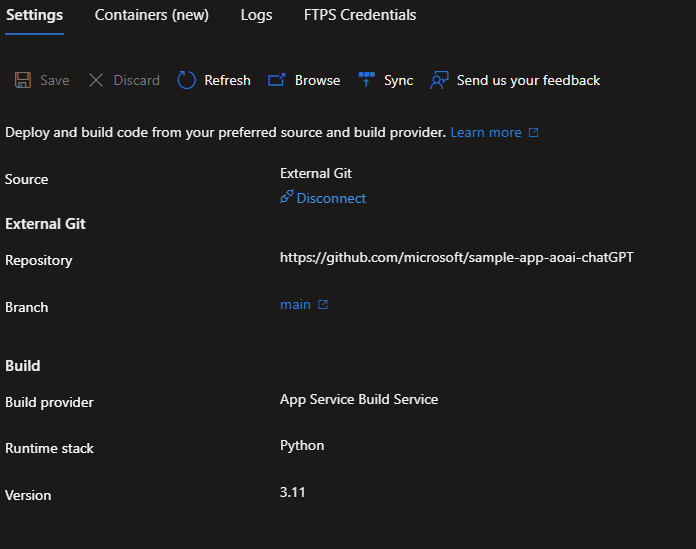
Task: Click the Save floppy disk icon
Action: [x=23, y=80]
